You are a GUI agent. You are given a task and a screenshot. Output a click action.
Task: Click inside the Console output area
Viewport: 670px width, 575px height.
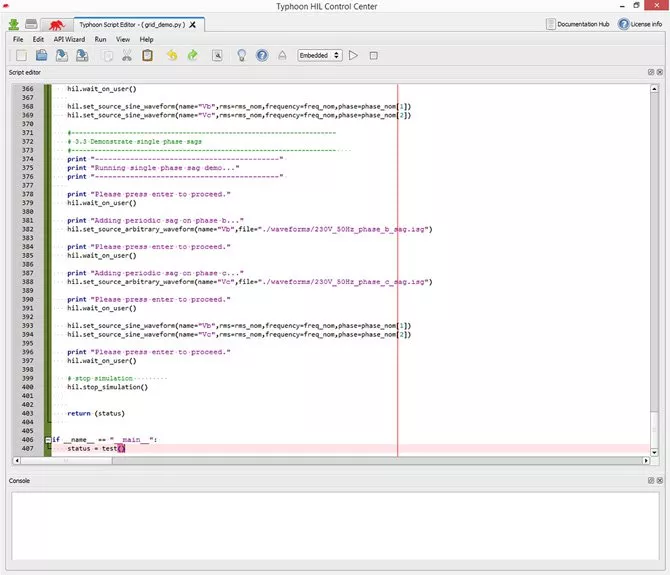tap(335, 526)
